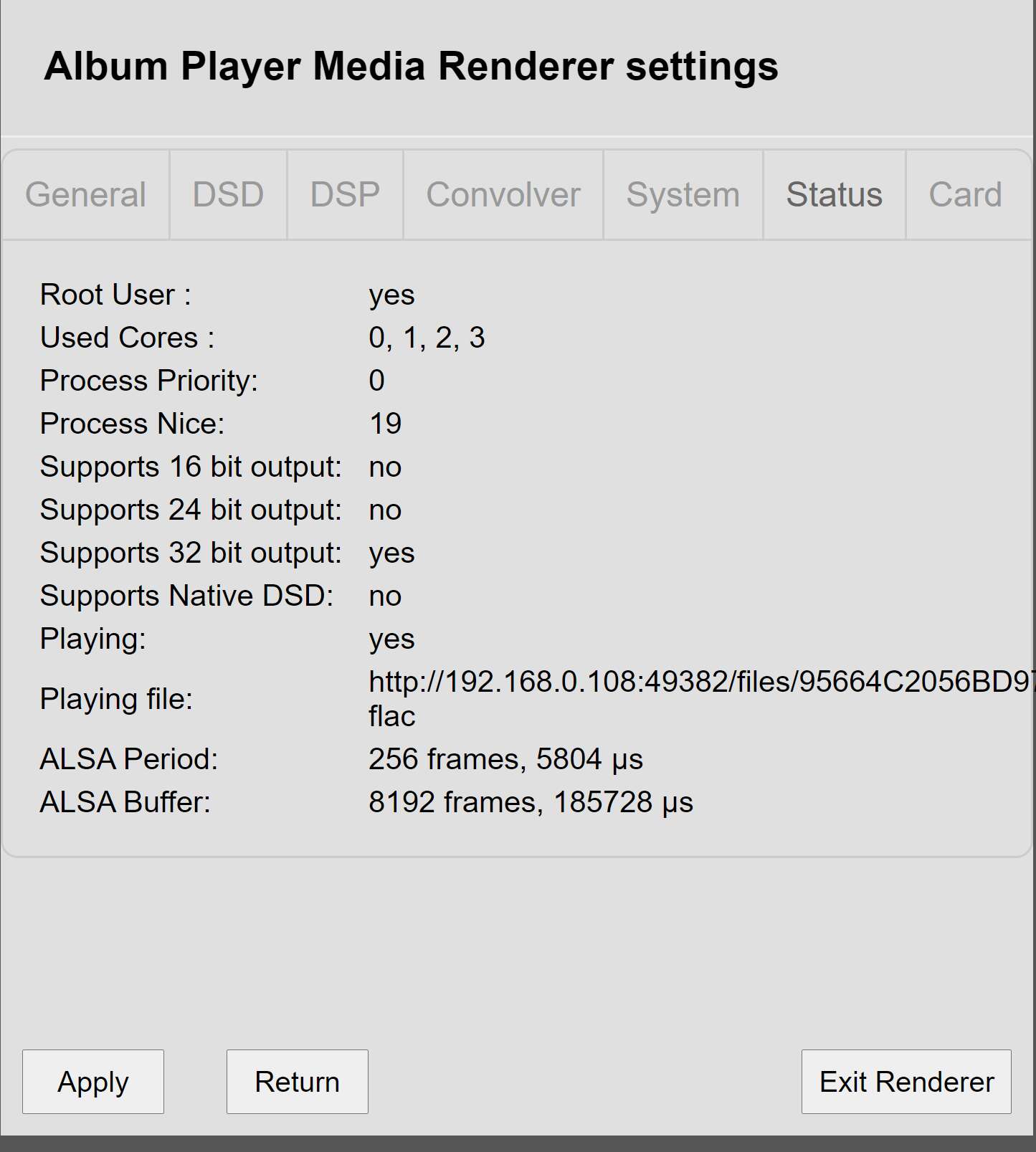
Task: Click the ALSA Period value text
Action: pos(505,759)
